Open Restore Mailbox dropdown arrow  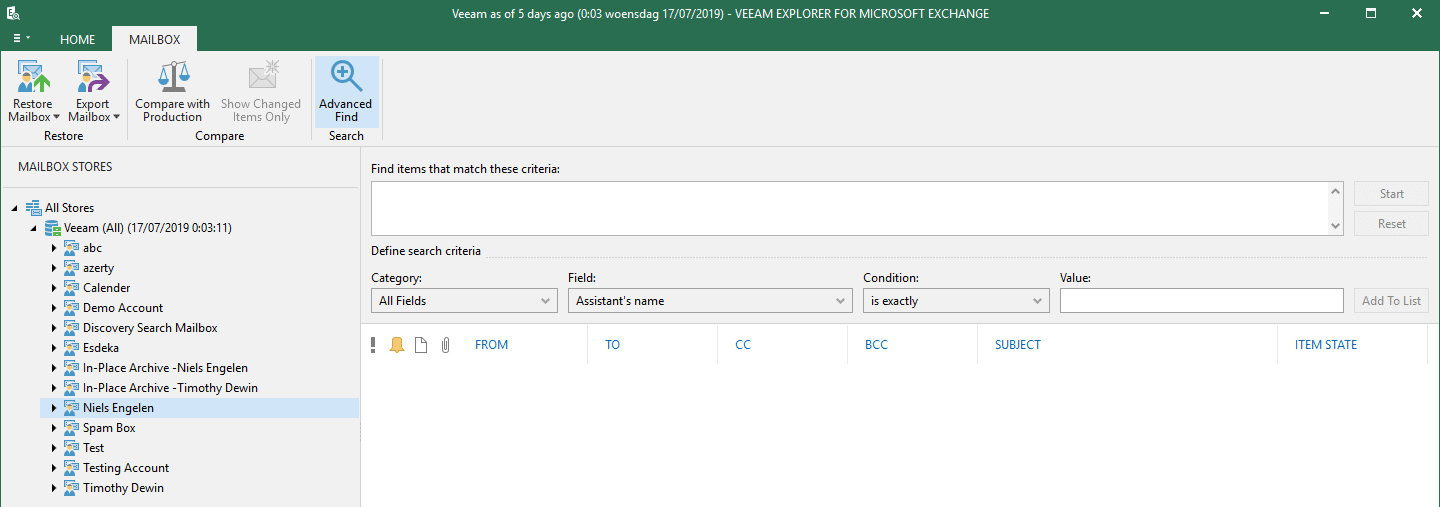point(56,117)
